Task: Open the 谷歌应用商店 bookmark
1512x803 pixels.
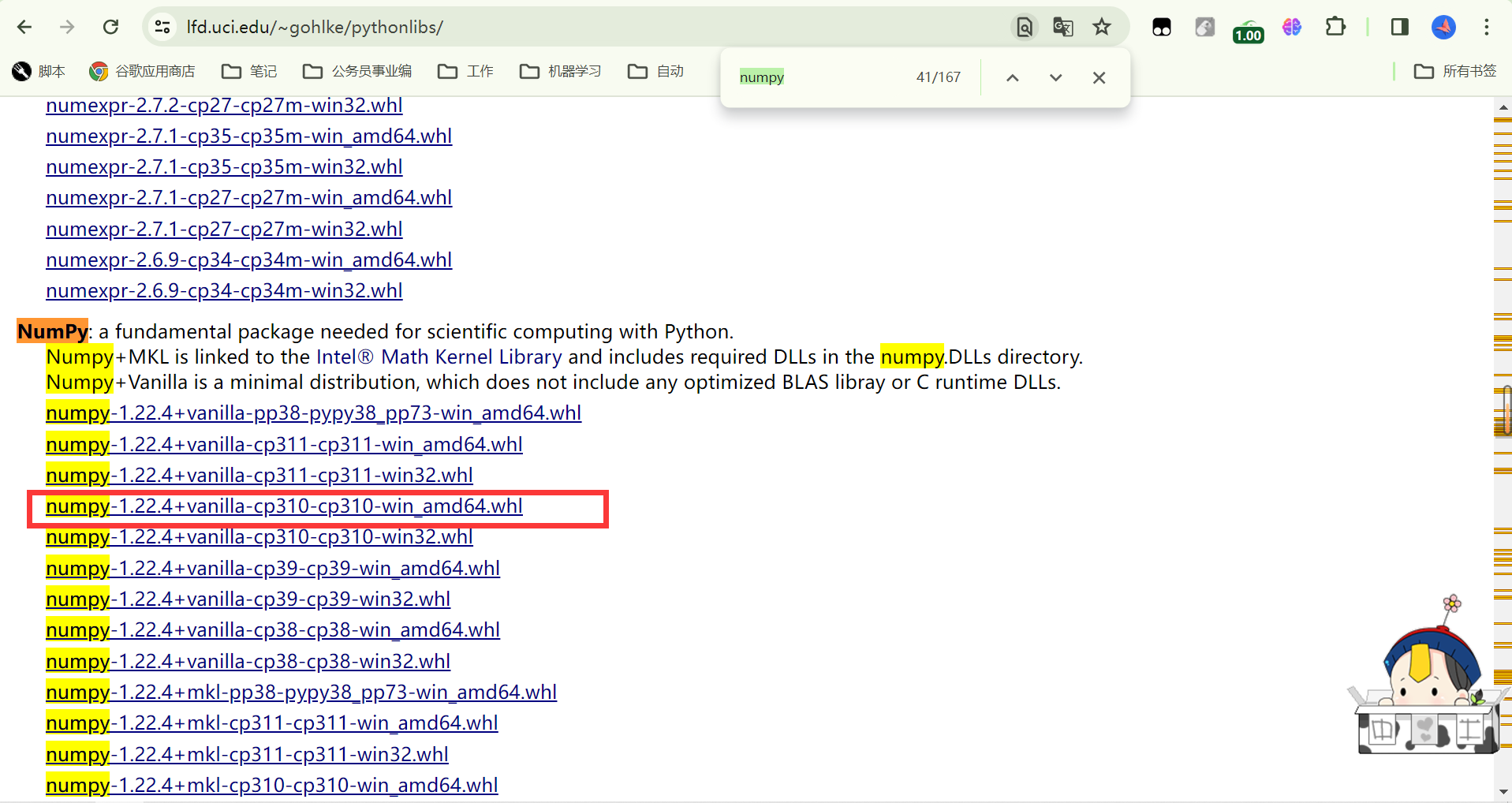Action: point(143,72)
